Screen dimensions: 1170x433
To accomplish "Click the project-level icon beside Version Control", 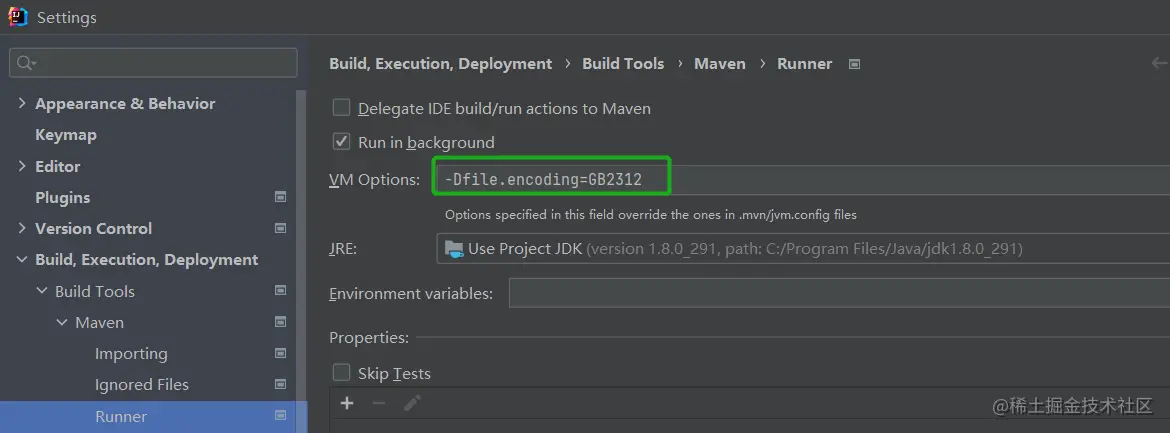I will [281, 229].
